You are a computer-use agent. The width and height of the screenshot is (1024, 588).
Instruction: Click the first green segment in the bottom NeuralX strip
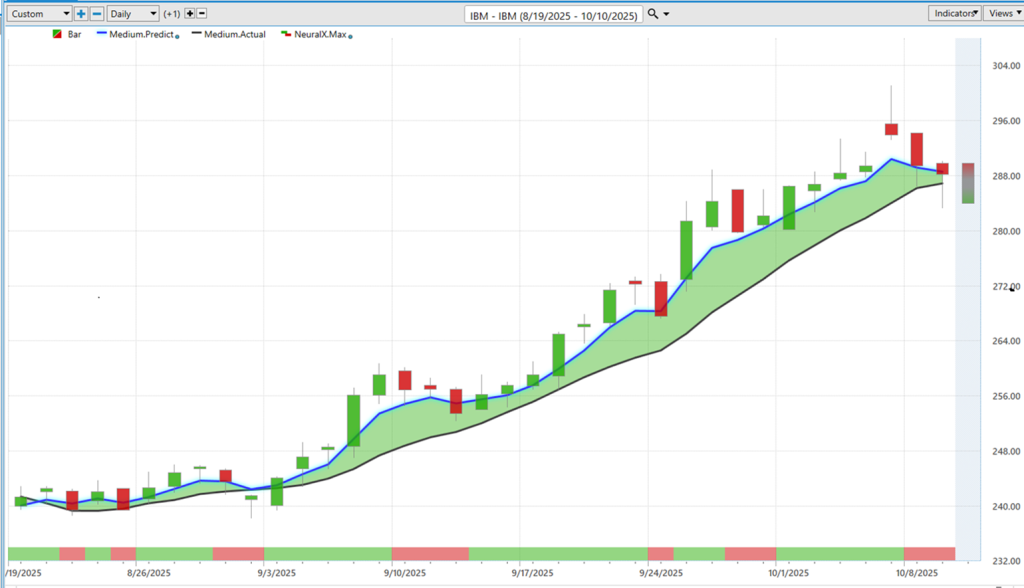point(32,553)
